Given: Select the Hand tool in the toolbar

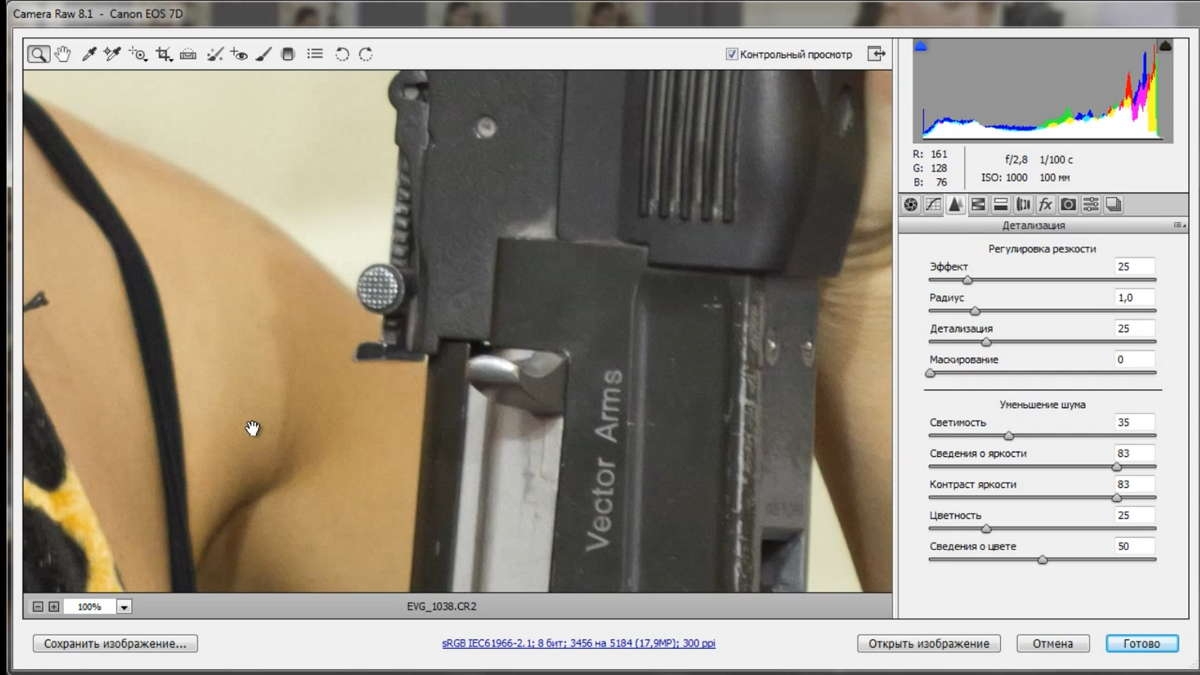Looking at the screenshot, I should 63,54.
